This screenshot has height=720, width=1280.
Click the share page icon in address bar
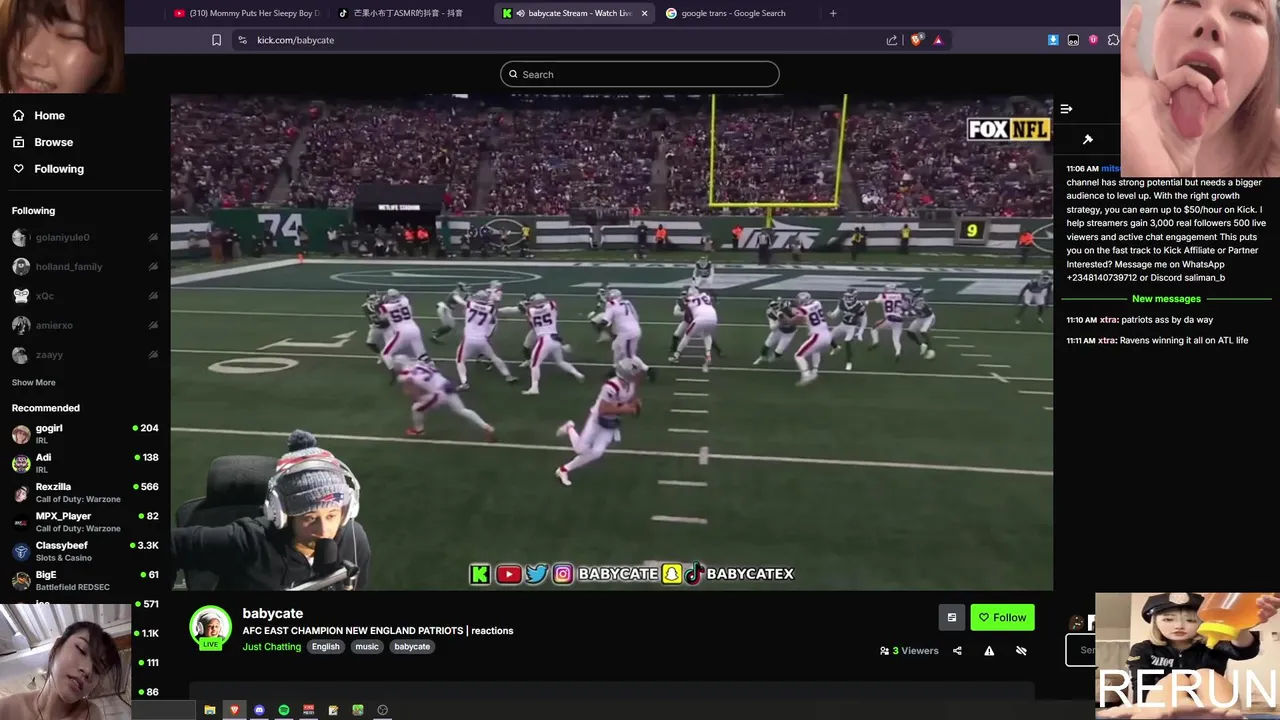pos(891,40)
